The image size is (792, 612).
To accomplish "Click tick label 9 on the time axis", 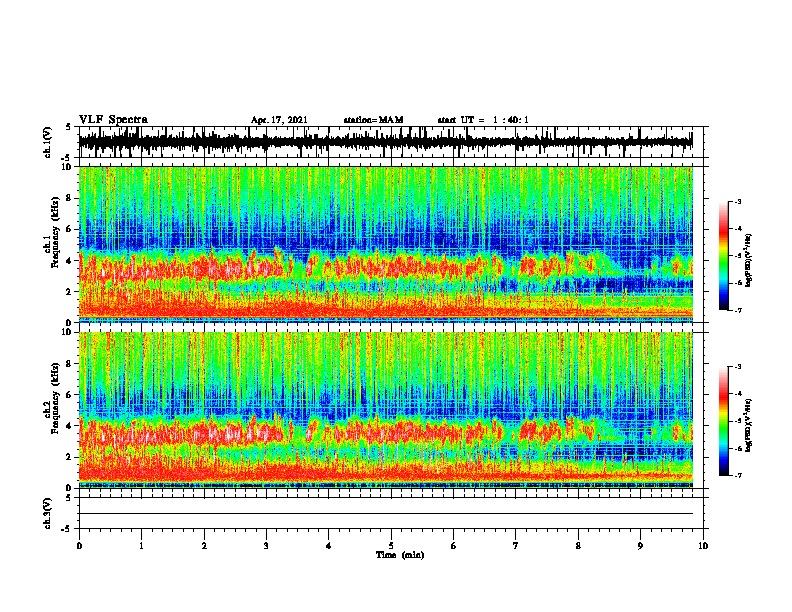I will [640, 546].
